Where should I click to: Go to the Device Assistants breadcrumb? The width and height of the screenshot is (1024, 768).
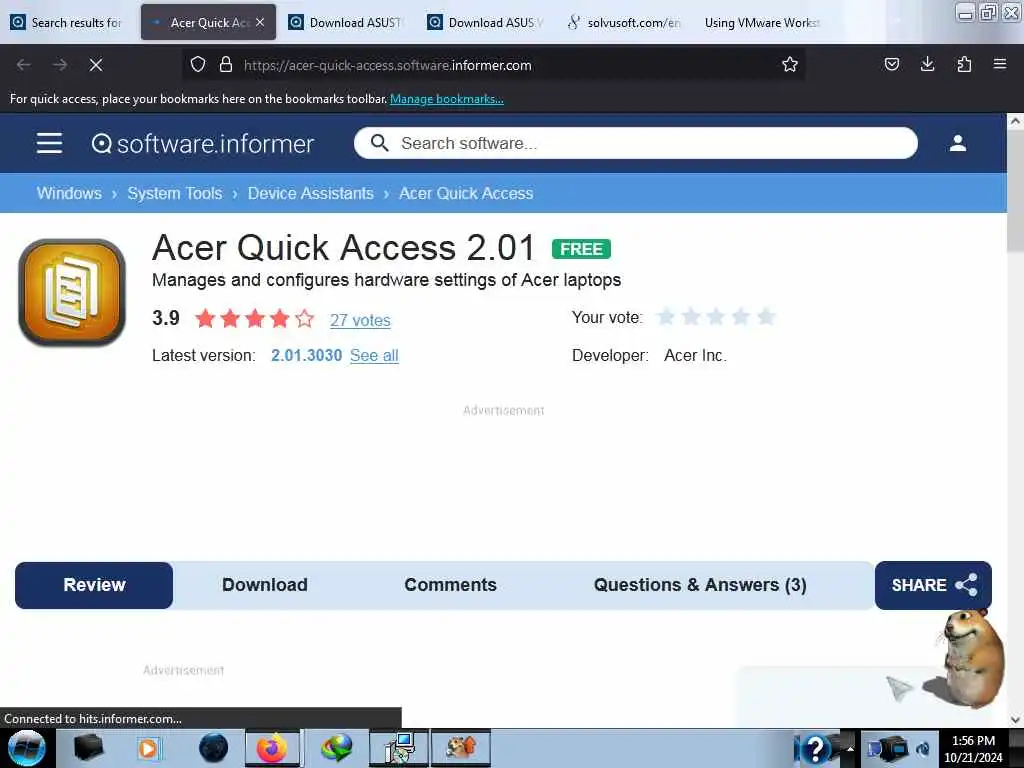(311, 193)
